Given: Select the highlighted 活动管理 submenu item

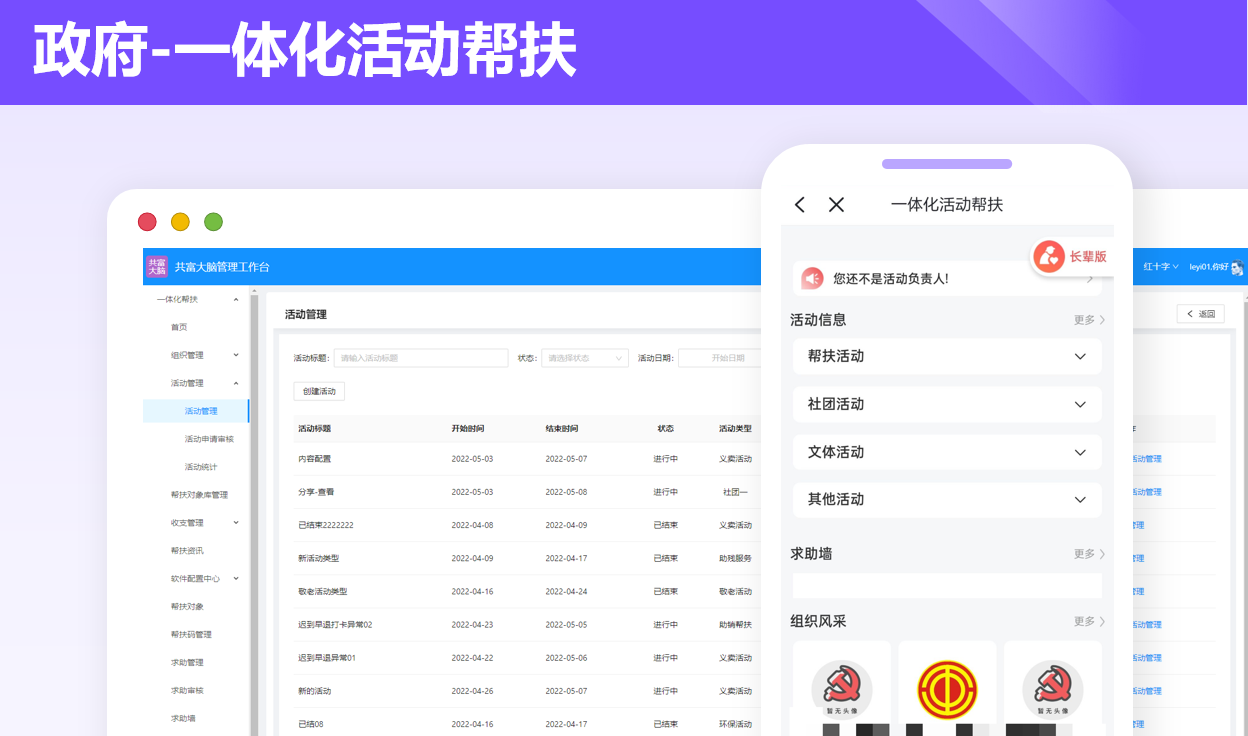Looking at the screenshot, I should pyautogui.click(x=196, y=411).
